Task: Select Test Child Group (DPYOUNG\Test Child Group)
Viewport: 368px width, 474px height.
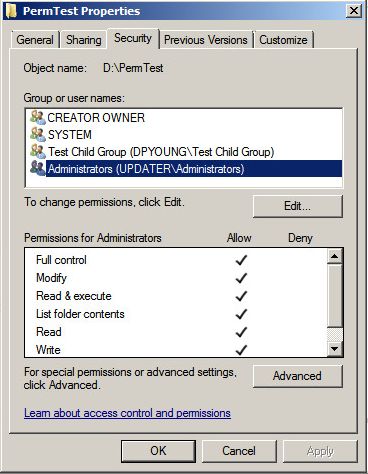Action: [161, 152]
